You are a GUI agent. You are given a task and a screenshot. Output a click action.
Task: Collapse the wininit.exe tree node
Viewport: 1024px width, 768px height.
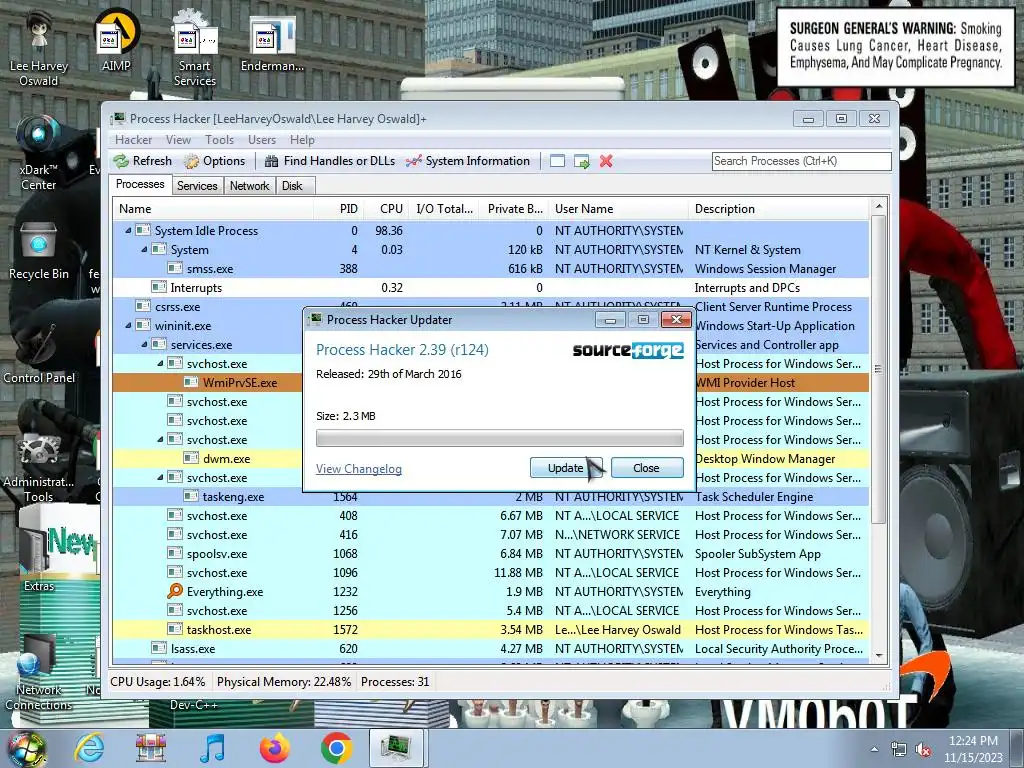(128, 325)
